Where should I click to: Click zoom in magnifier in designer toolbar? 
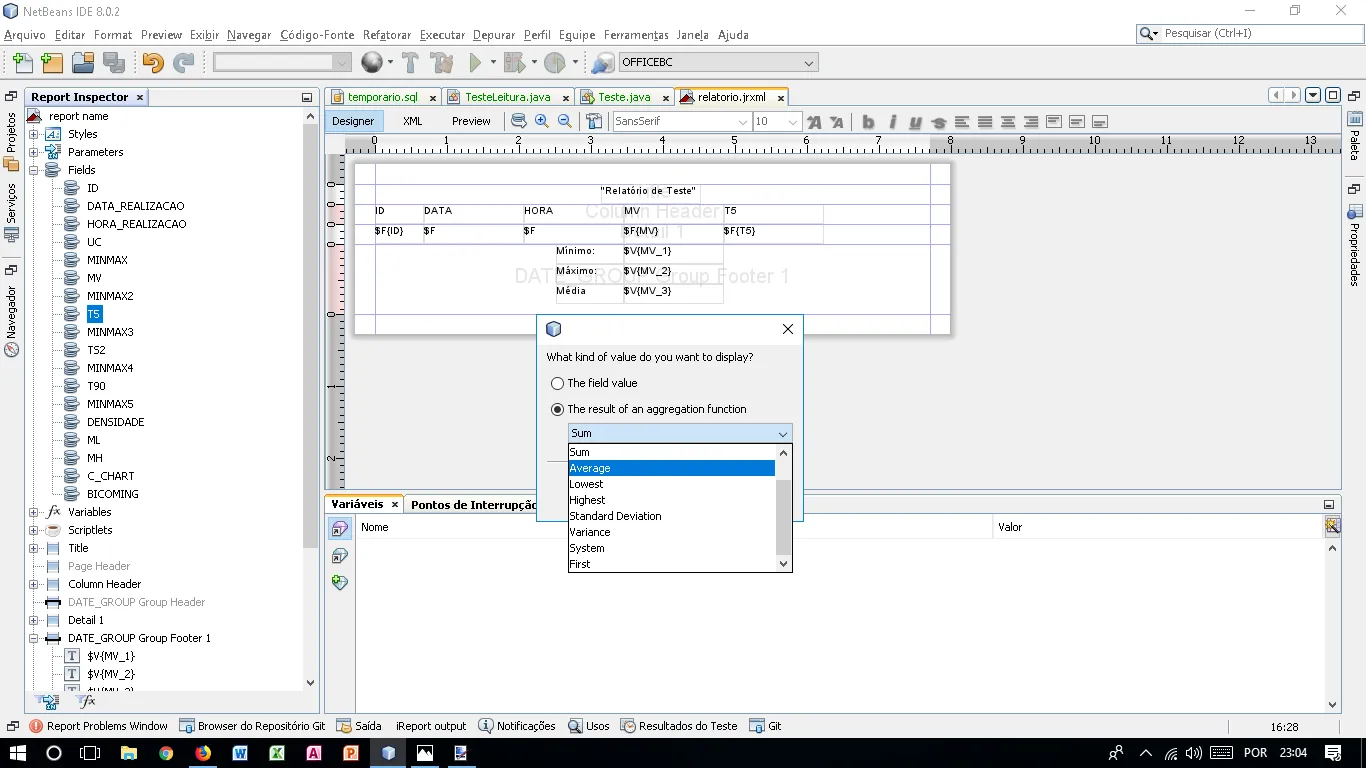pyautogui.click(x=541, y=121)
